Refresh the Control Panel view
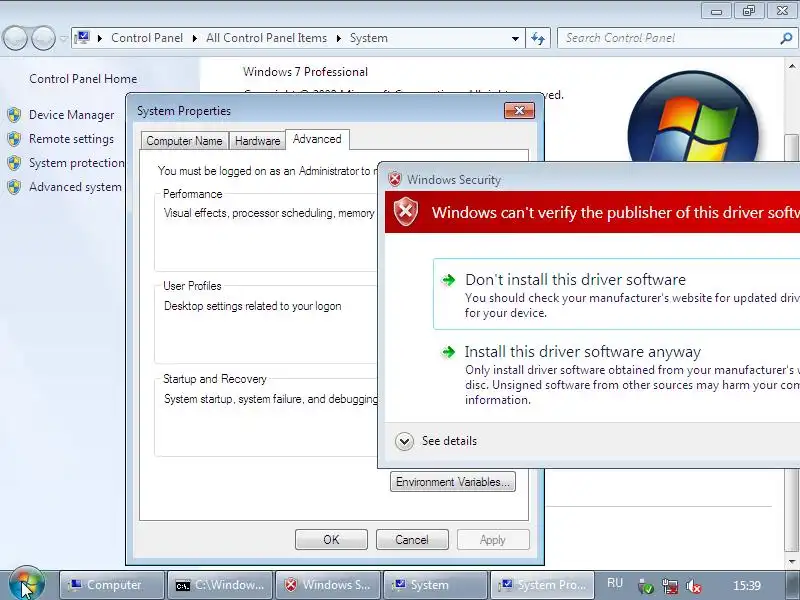This screenshot has width=800, height=600. (x=538, y=38)
